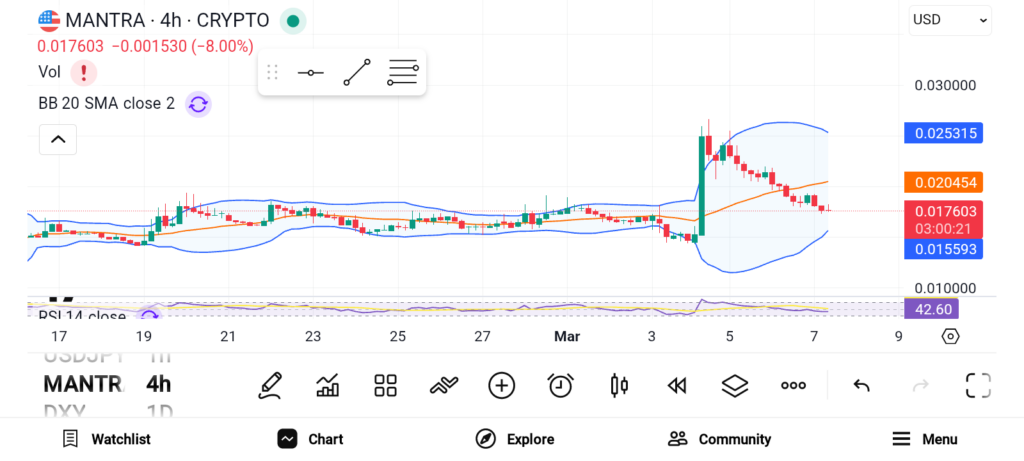Create an alert with alarm clock icon

click(x=560, y=385)
